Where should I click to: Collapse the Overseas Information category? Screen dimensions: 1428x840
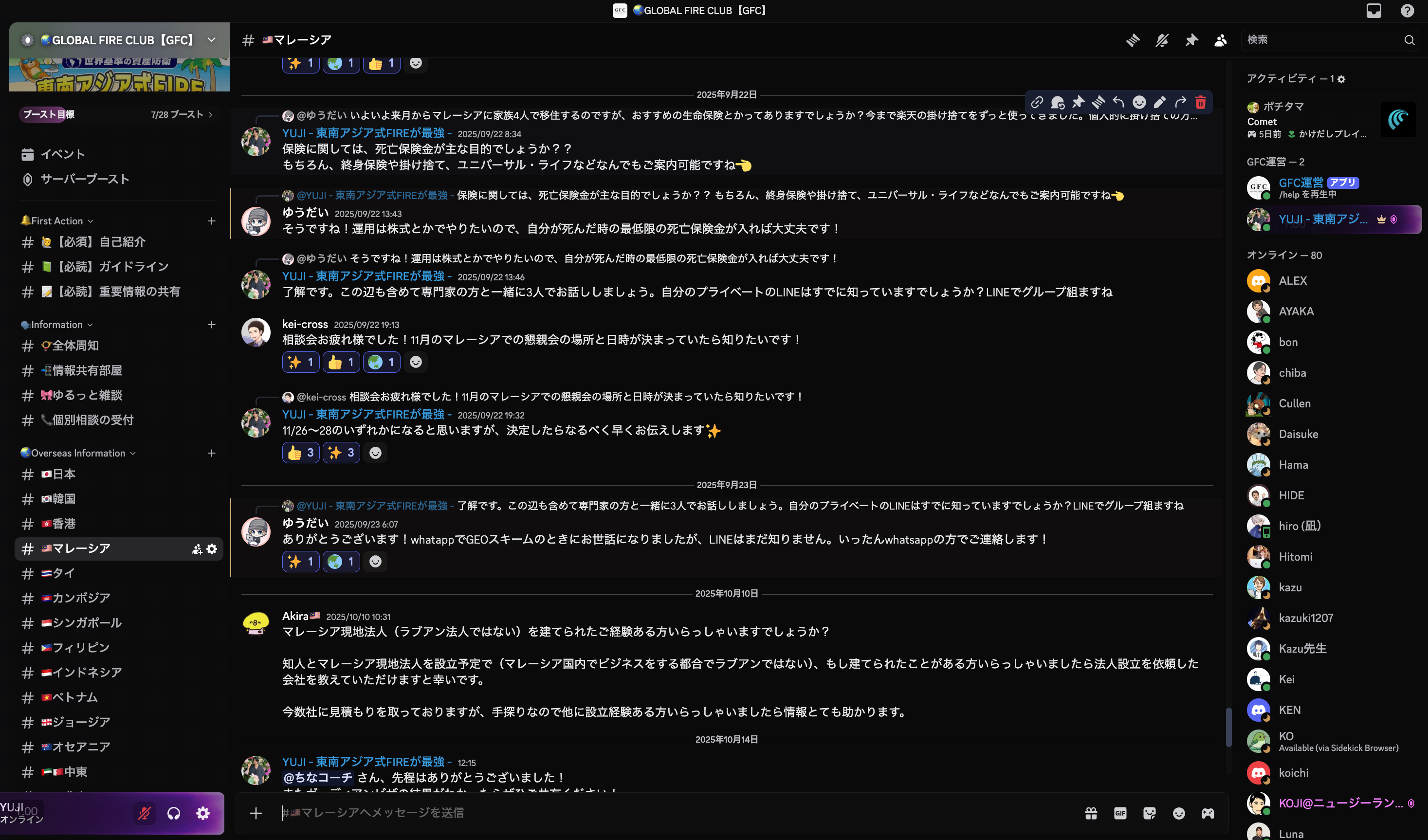pos(78,454)
